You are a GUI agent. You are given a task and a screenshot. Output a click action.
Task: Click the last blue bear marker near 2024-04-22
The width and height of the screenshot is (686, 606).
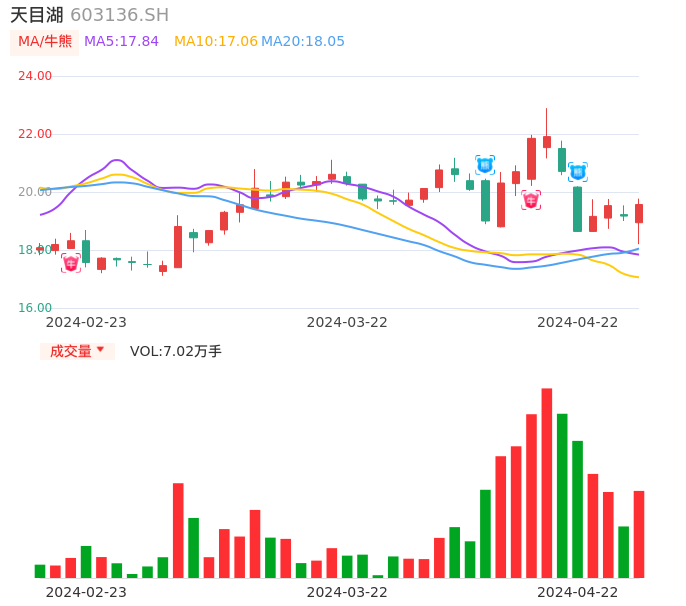577,172
